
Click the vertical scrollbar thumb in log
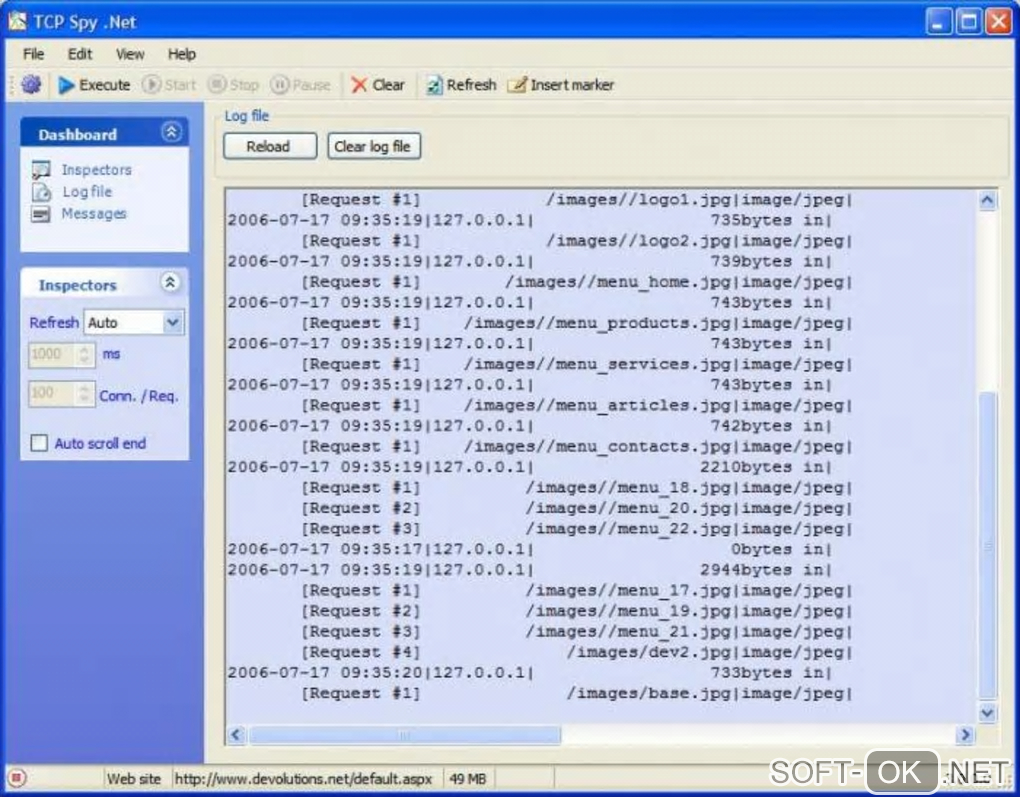point(987,545)
